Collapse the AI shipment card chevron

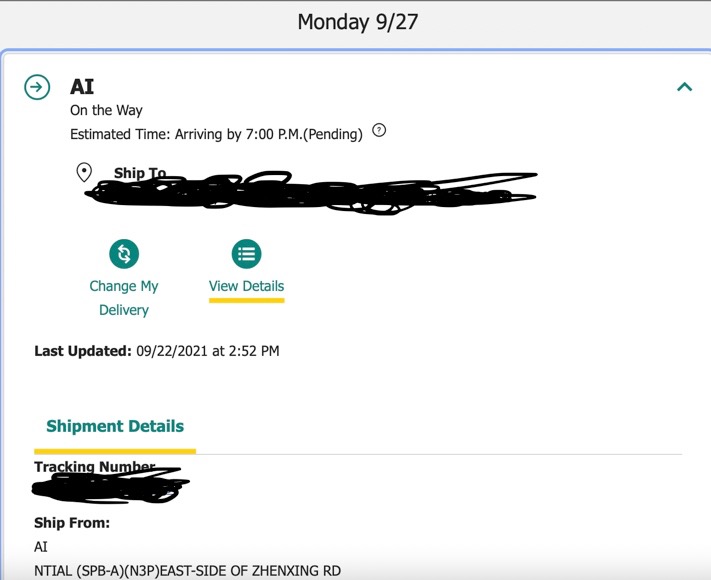684,87
